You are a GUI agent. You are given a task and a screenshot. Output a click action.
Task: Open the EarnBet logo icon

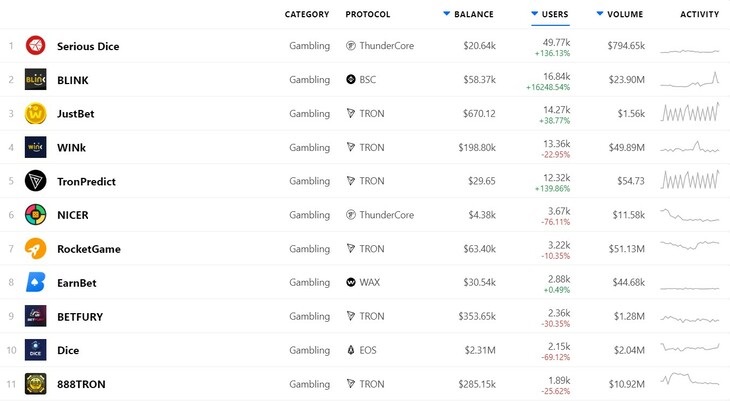tap(35, 283)
